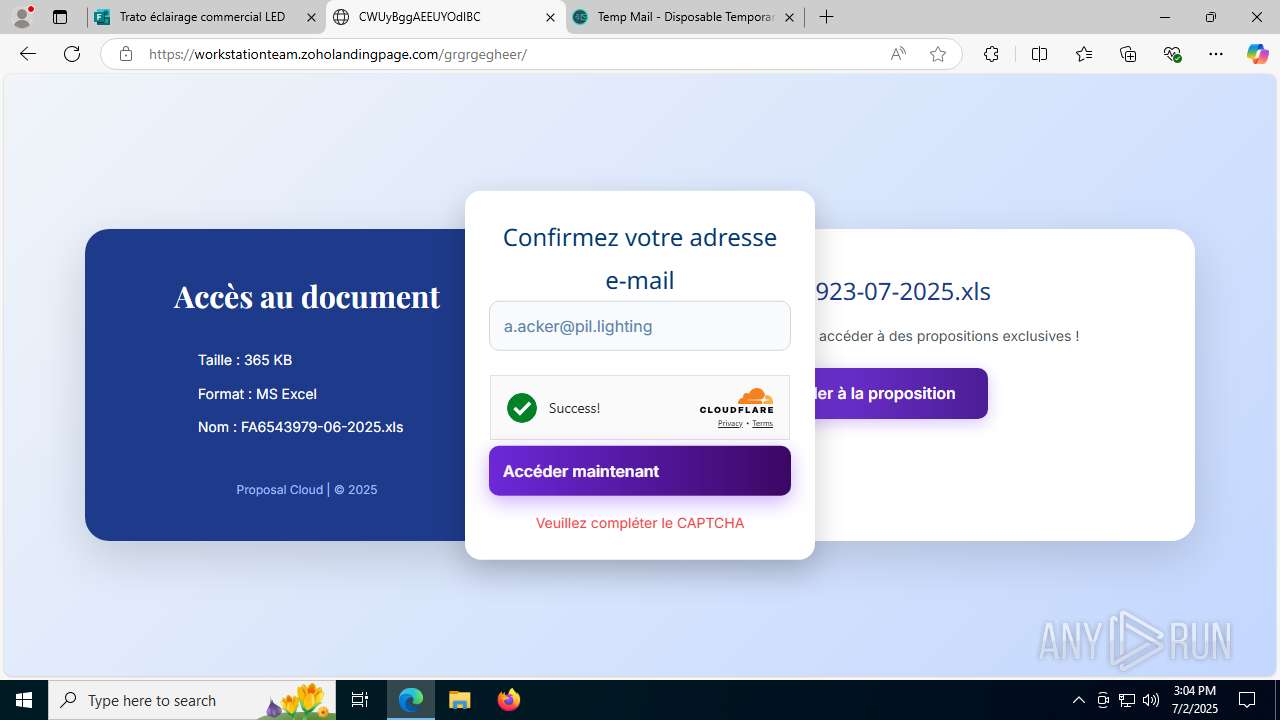Open split screen view
Viewport: 1280px width, 720px height.
[x=1039, y=54]
